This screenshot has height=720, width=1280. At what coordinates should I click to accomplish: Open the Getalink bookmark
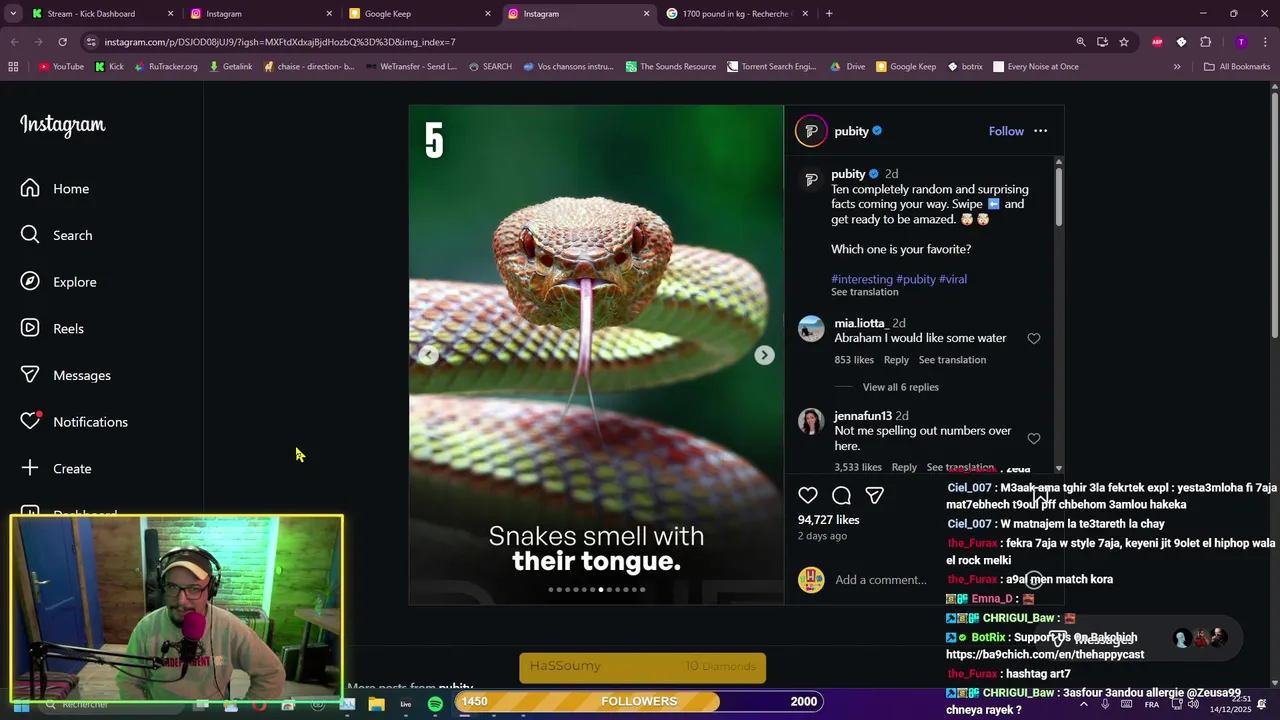pyautogui.click(x=230, y=67)
